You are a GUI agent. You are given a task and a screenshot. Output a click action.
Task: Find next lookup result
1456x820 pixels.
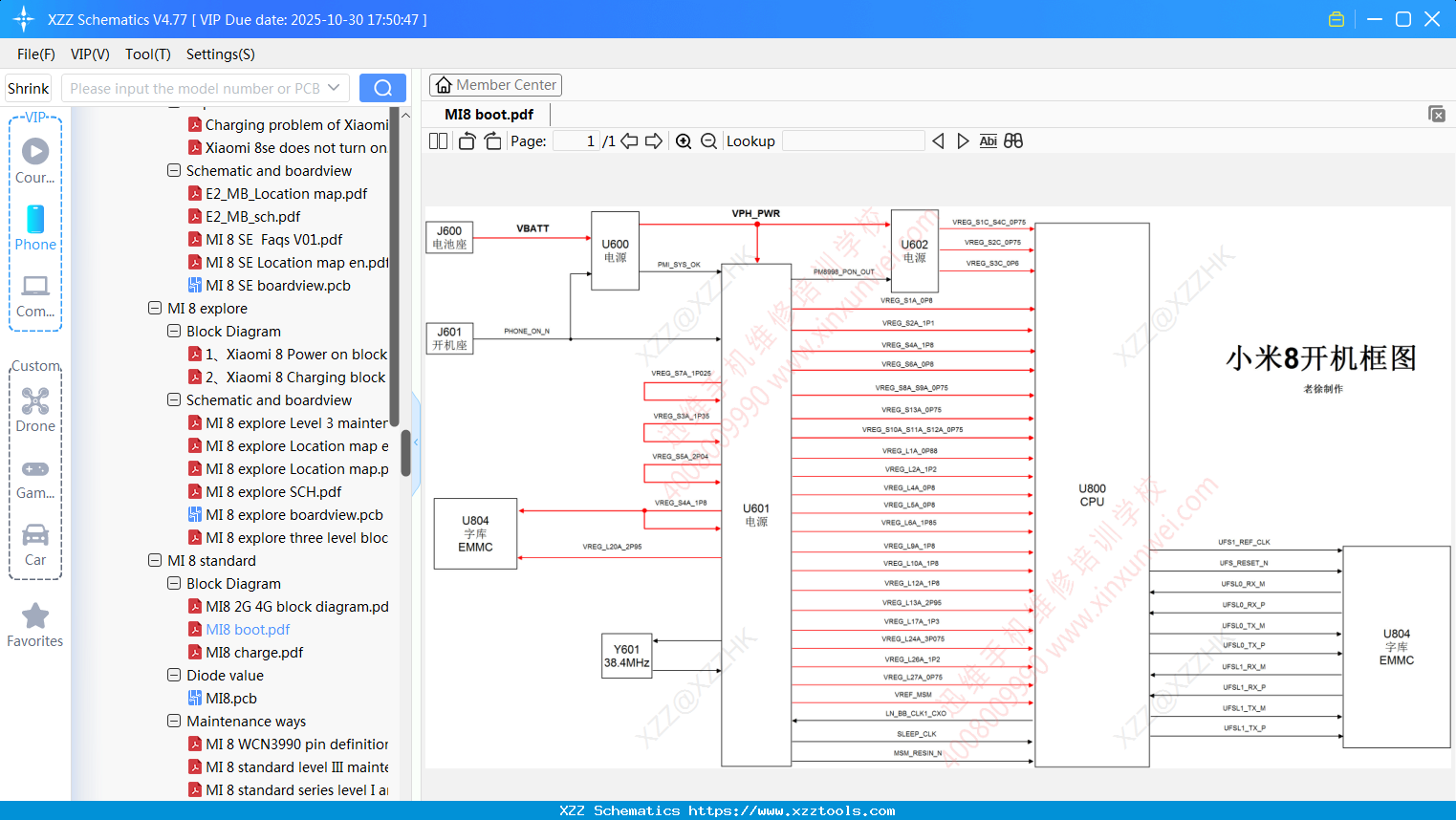point(963,140)
